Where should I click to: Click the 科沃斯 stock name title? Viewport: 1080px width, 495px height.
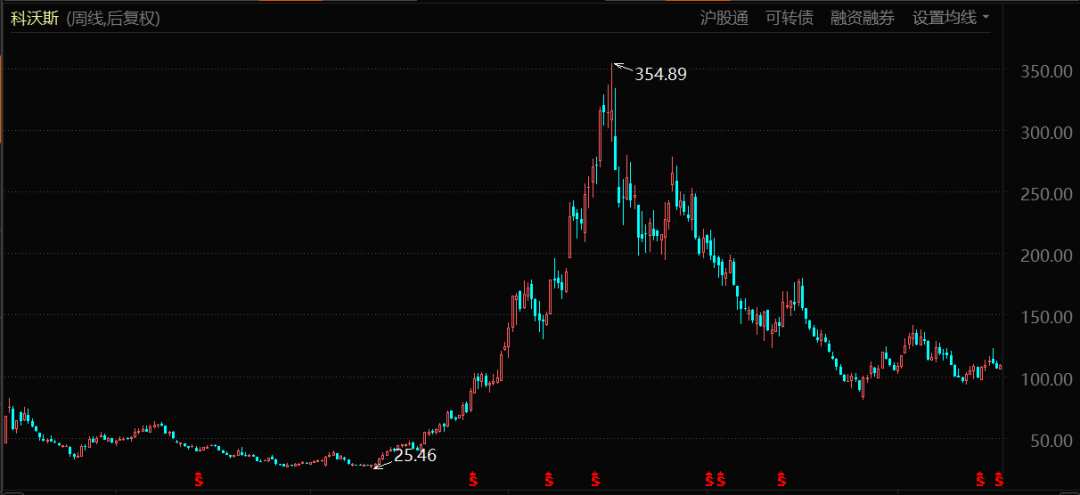click(34, 18)
